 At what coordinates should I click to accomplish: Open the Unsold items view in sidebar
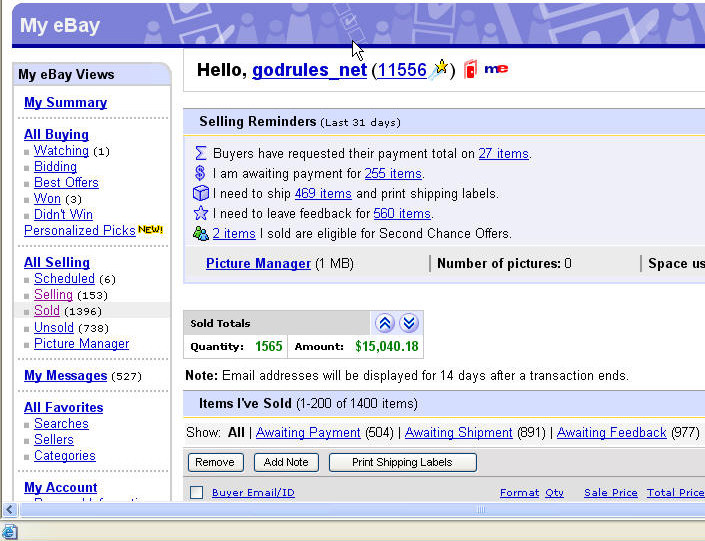pos(54,327)
